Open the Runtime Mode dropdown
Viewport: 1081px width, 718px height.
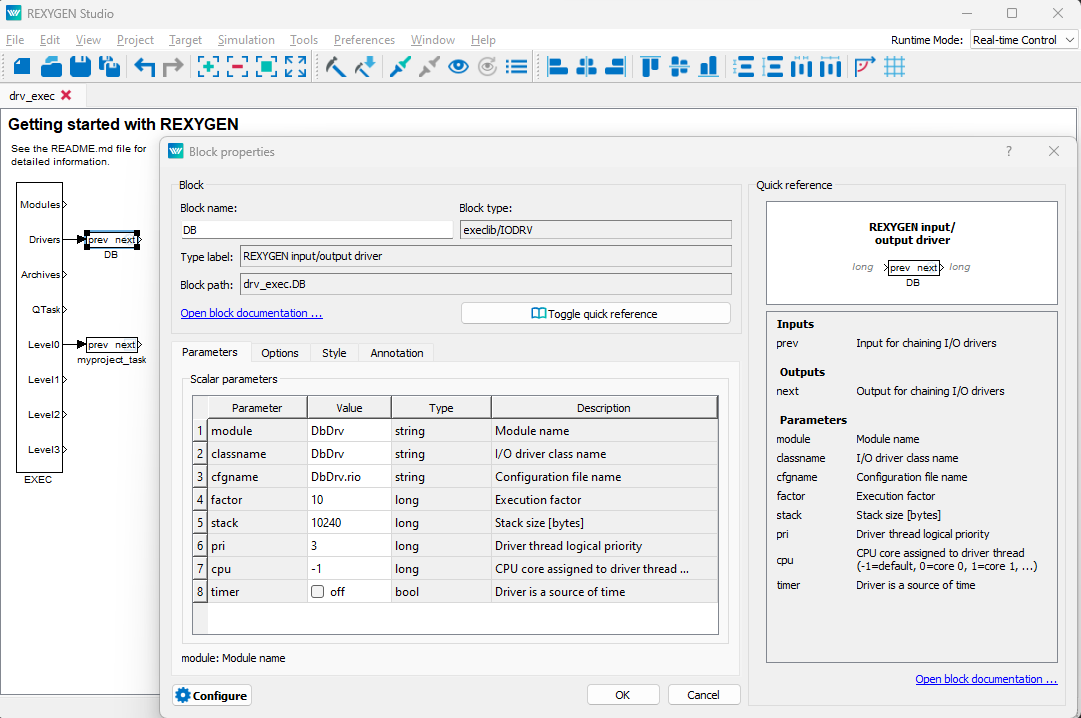pyautogui.click(x=1023, y=40)
